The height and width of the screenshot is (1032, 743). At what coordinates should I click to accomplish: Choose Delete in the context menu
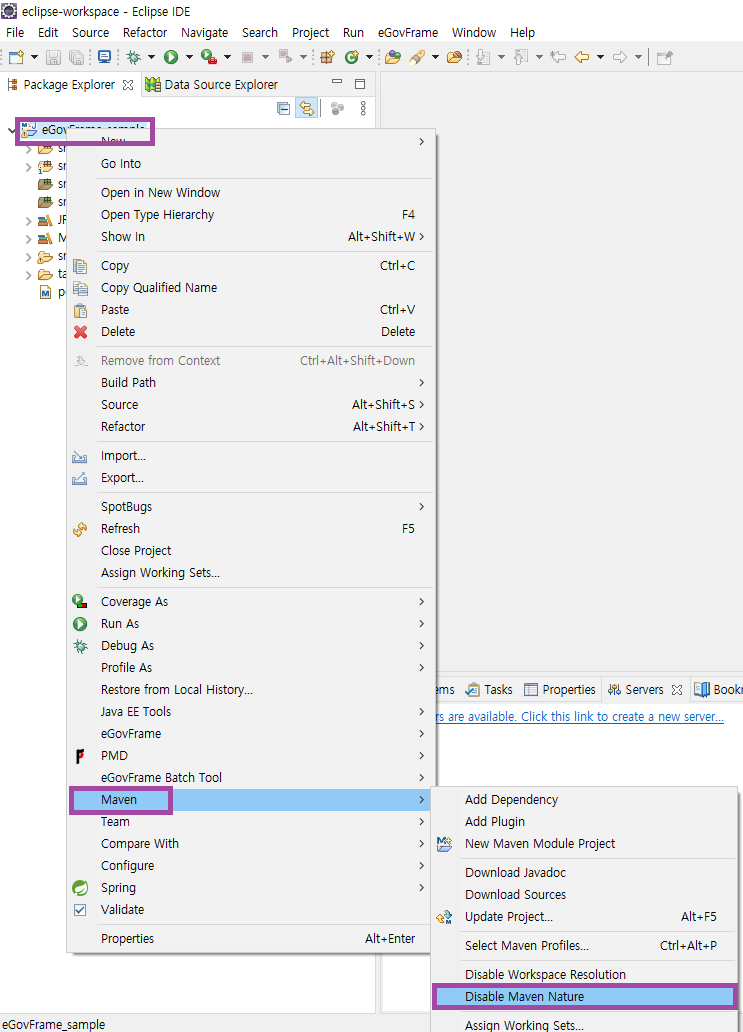(x=250, y=332)
